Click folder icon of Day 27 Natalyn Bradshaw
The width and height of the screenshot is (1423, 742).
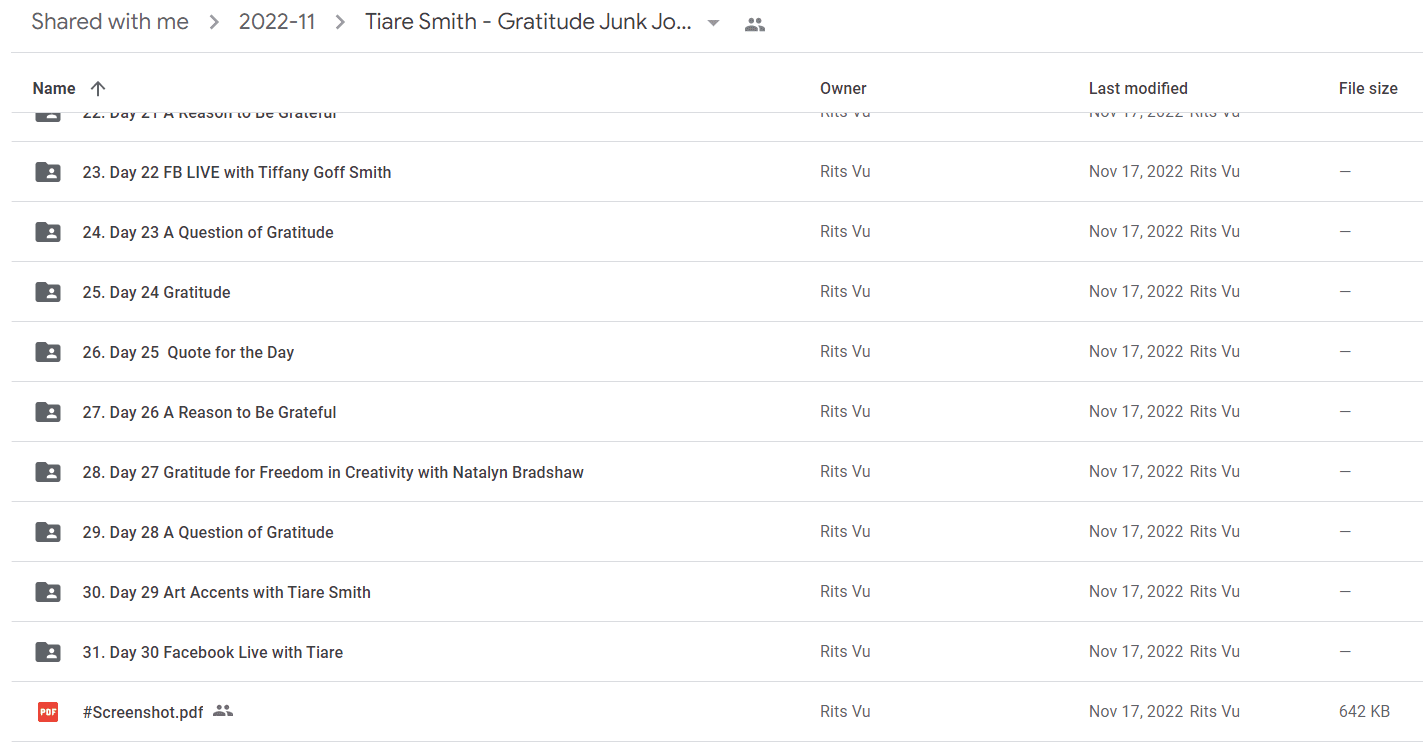[x=48, y=472]
